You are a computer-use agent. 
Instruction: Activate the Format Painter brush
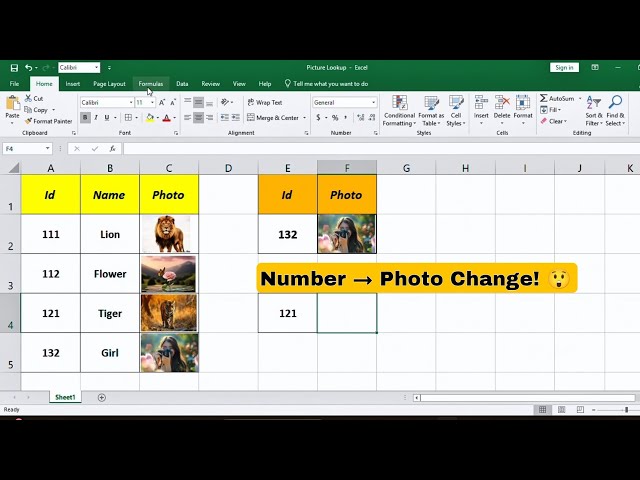[x=48, y=121]
